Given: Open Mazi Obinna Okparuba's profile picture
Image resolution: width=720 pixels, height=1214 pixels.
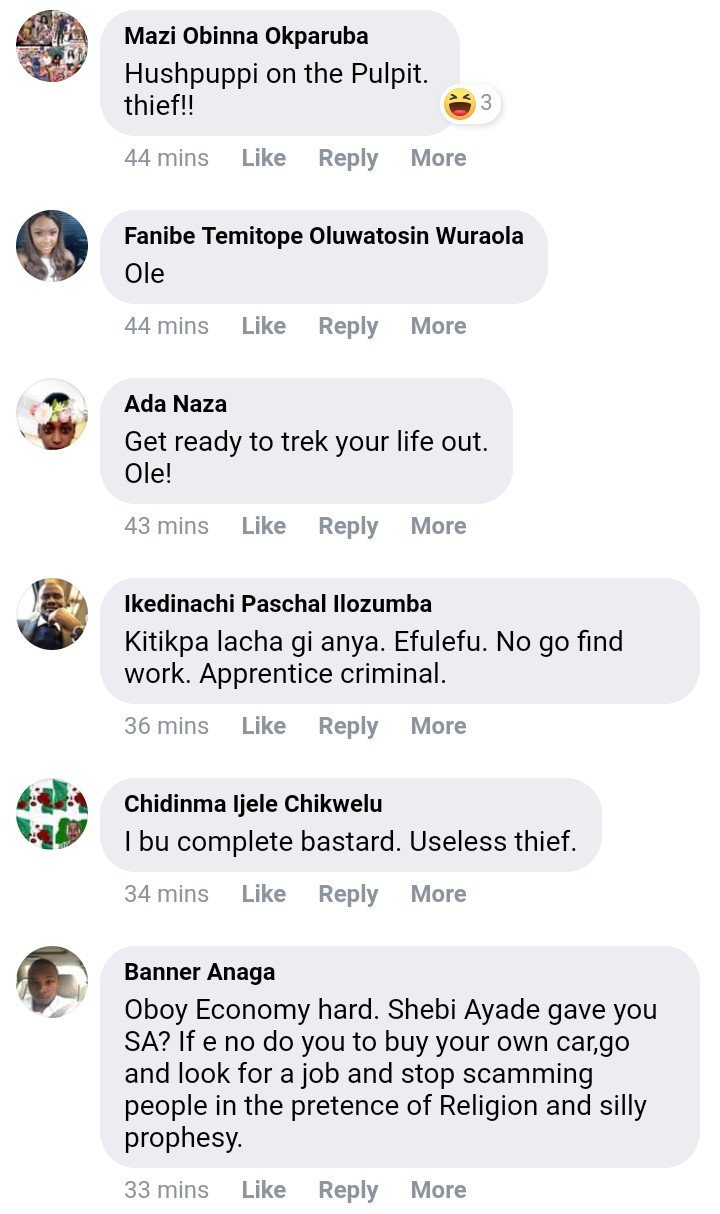Looking at the screenshot, I should tap(52, 46).
